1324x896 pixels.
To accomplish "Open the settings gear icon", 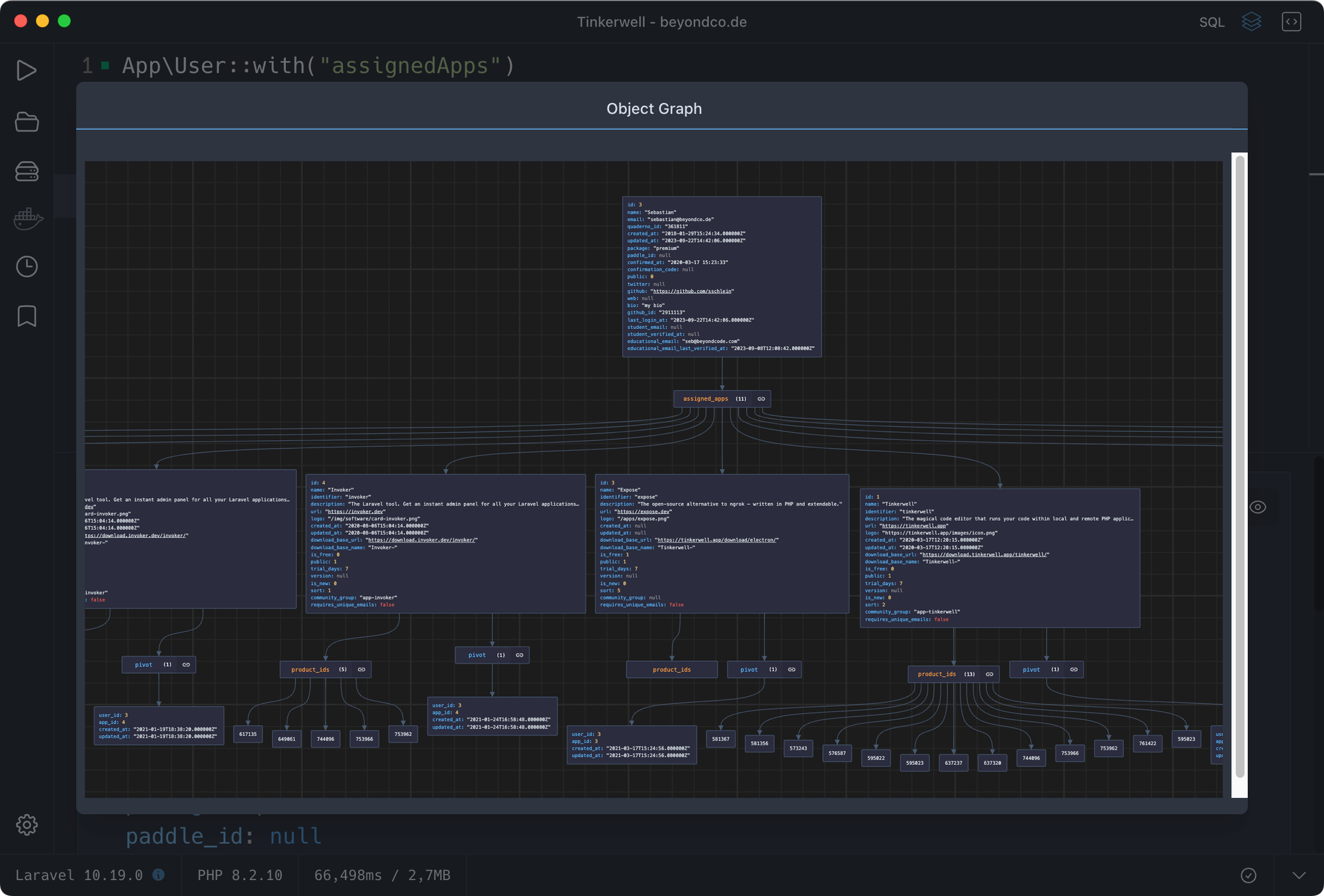I will tap(26, 825).
